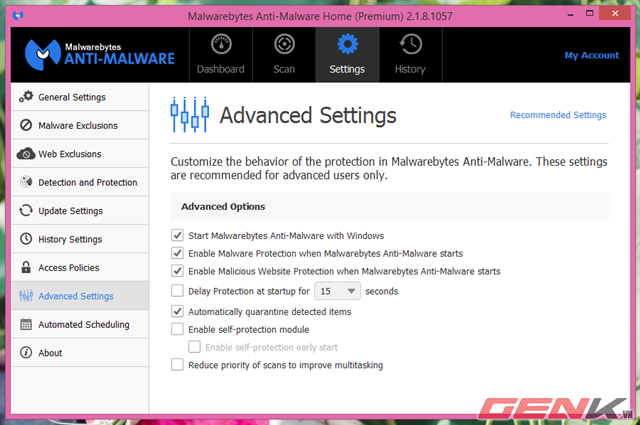Close the Malwarebytes window
The height and width of the screenshot is (425, 640).
tap(615, 13)
